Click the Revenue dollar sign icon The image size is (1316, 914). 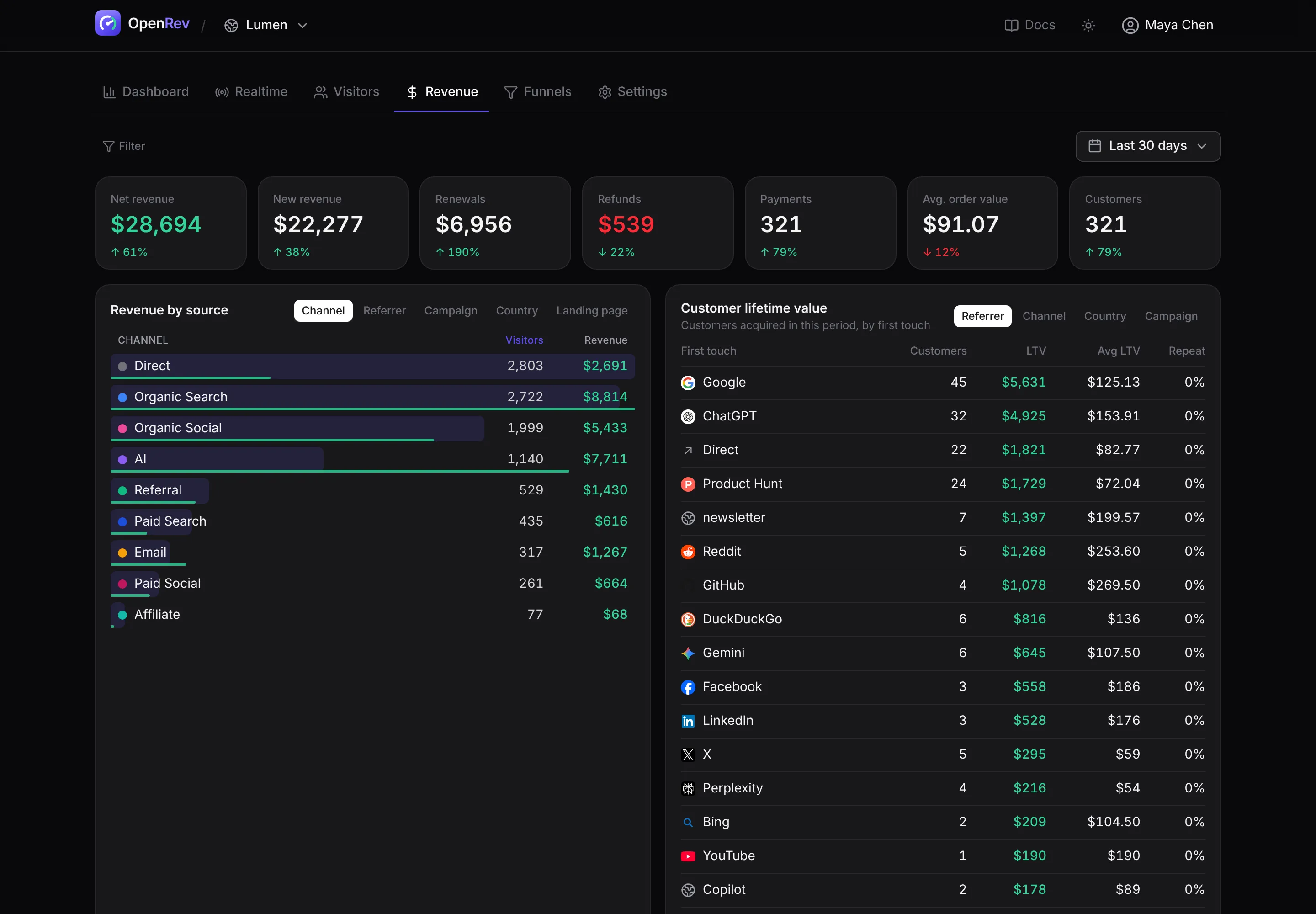[x=412, y=92]
